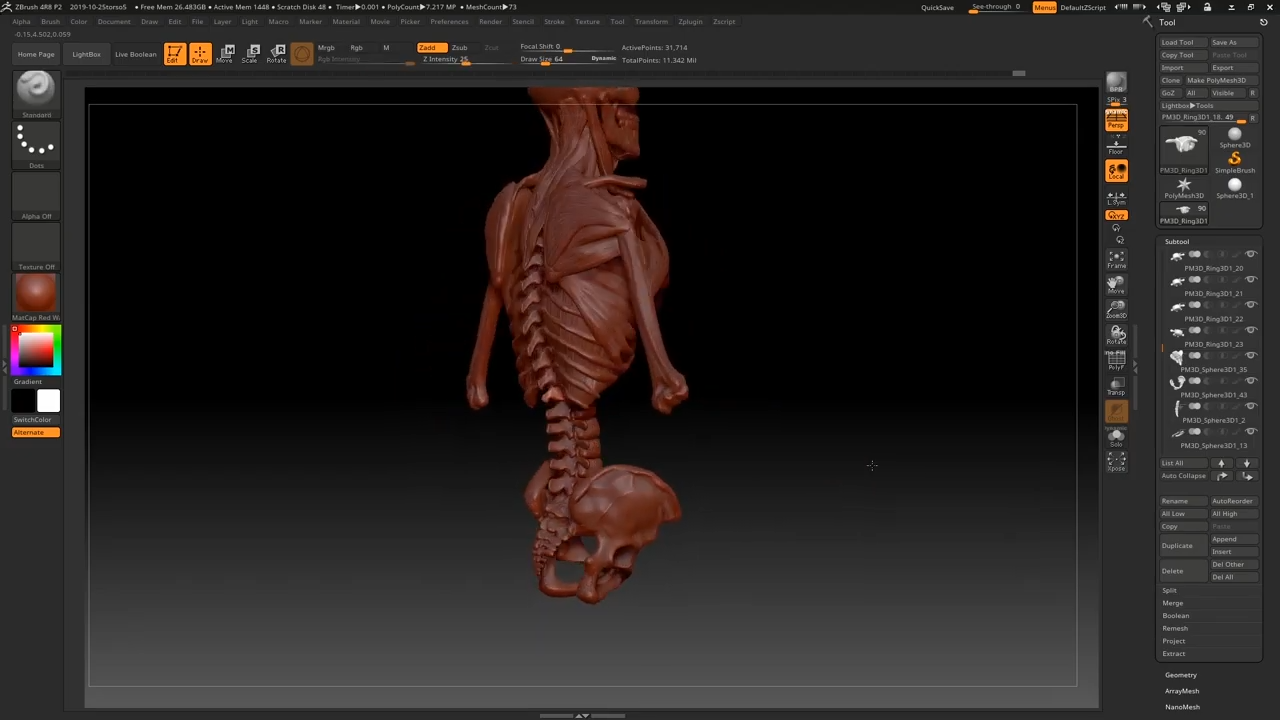Toggle PolyF polyframe display
Screen dimensions: 1280x720
click(1116, 361)
